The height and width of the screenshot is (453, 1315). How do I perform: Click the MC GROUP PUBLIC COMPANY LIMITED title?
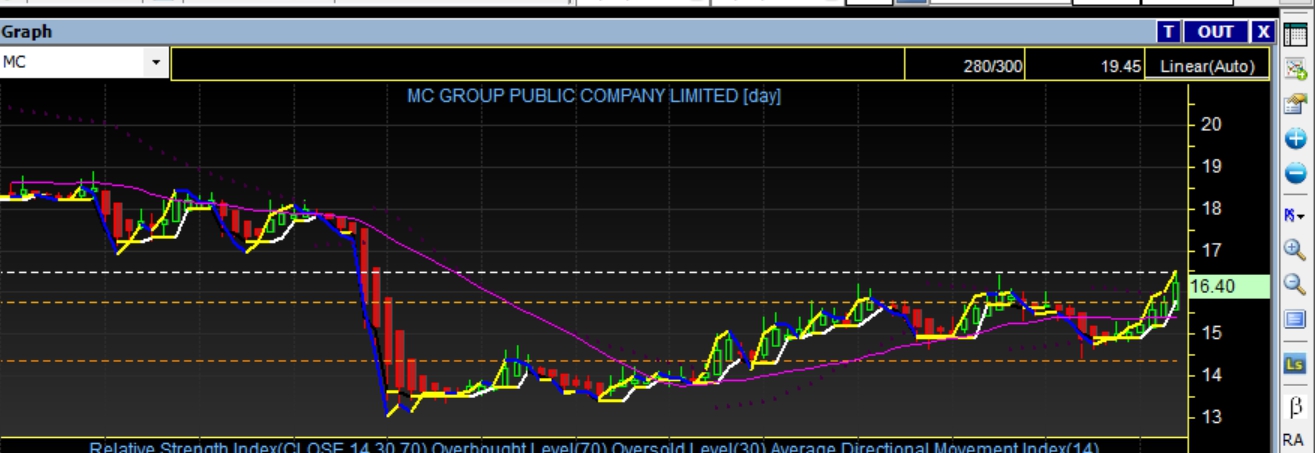594,96
